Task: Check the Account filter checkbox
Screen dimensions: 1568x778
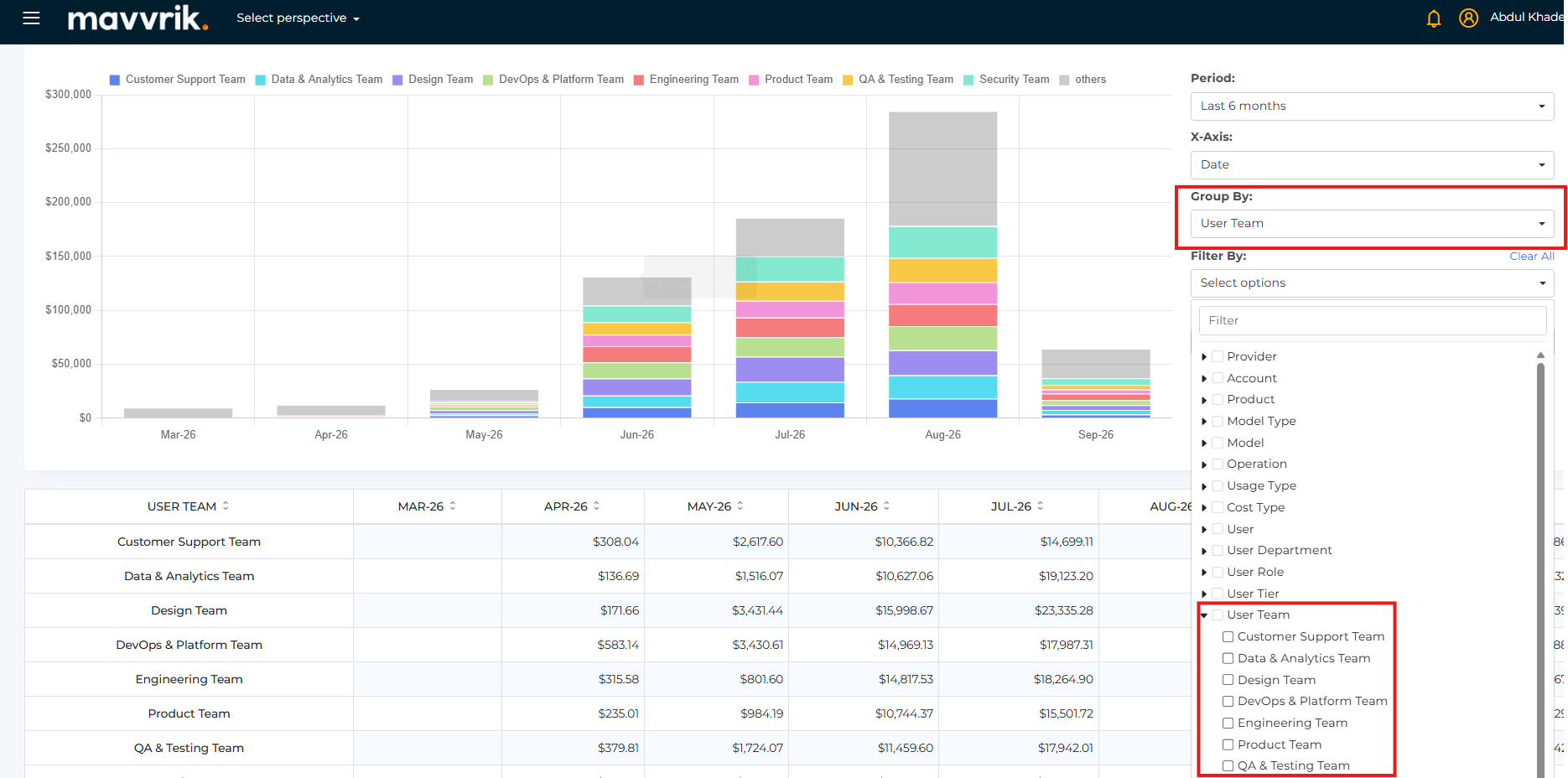Action: 1218,378
